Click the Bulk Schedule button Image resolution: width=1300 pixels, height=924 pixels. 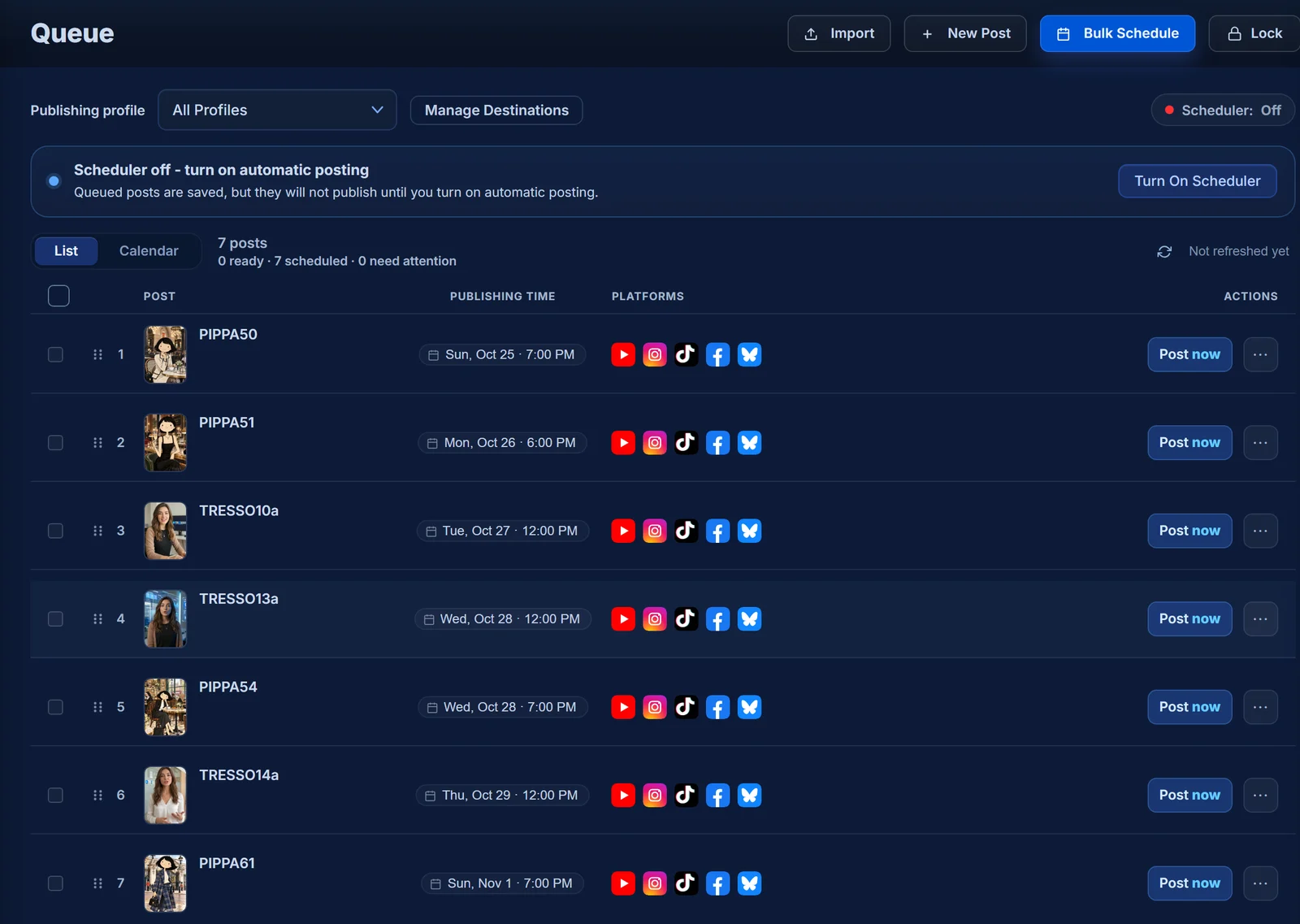pyautogui.click(x=1117, y=33)
